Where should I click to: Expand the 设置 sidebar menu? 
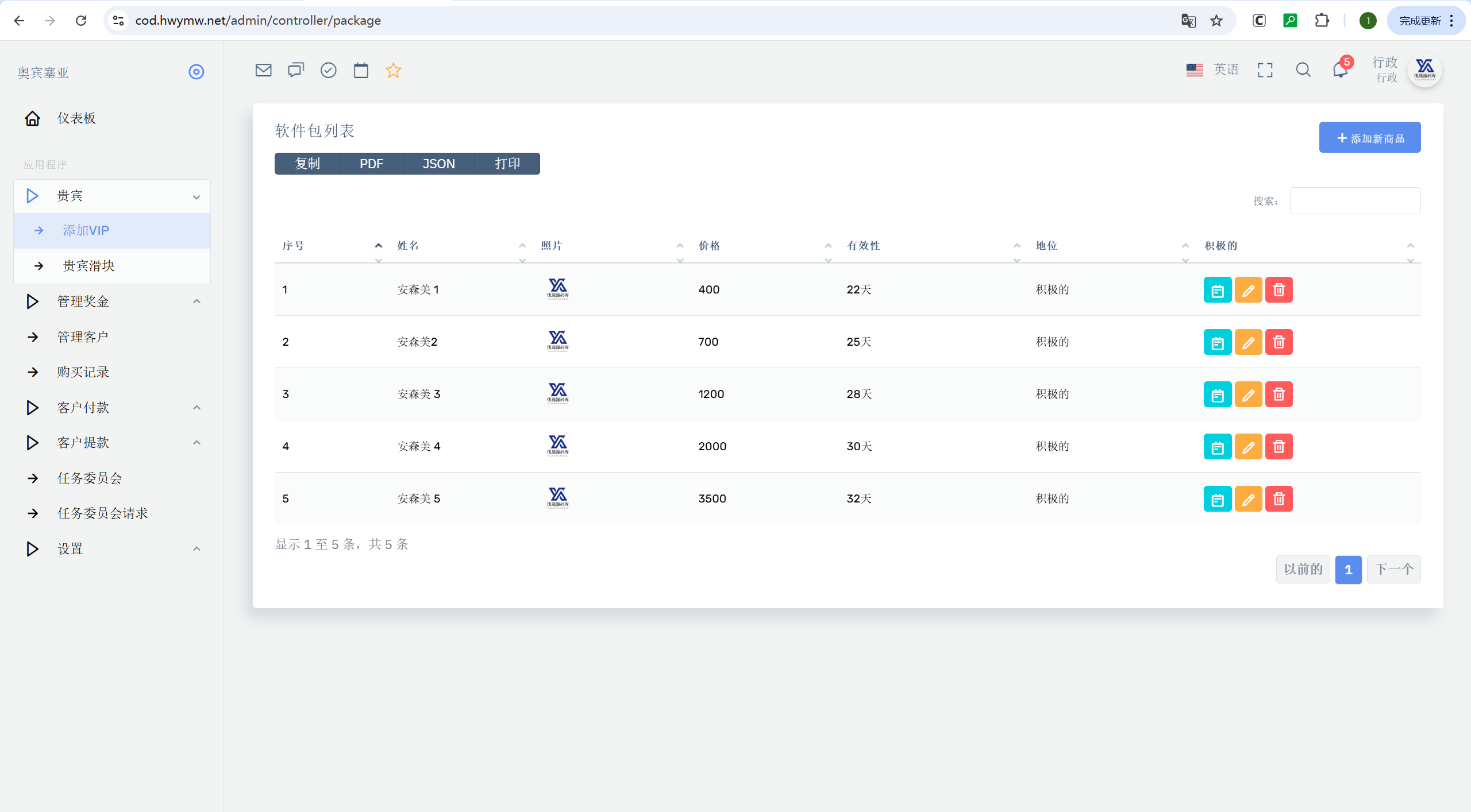pos(112,549)
